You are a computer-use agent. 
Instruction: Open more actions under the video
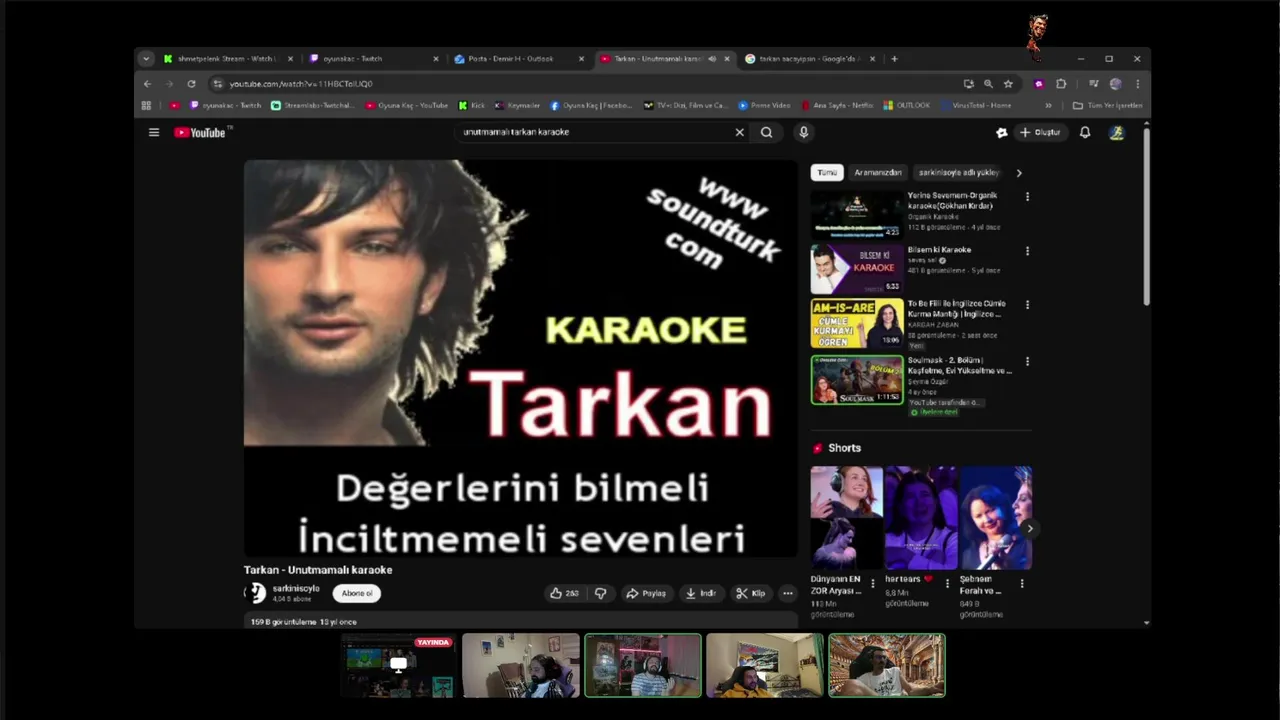coord(788,593)
